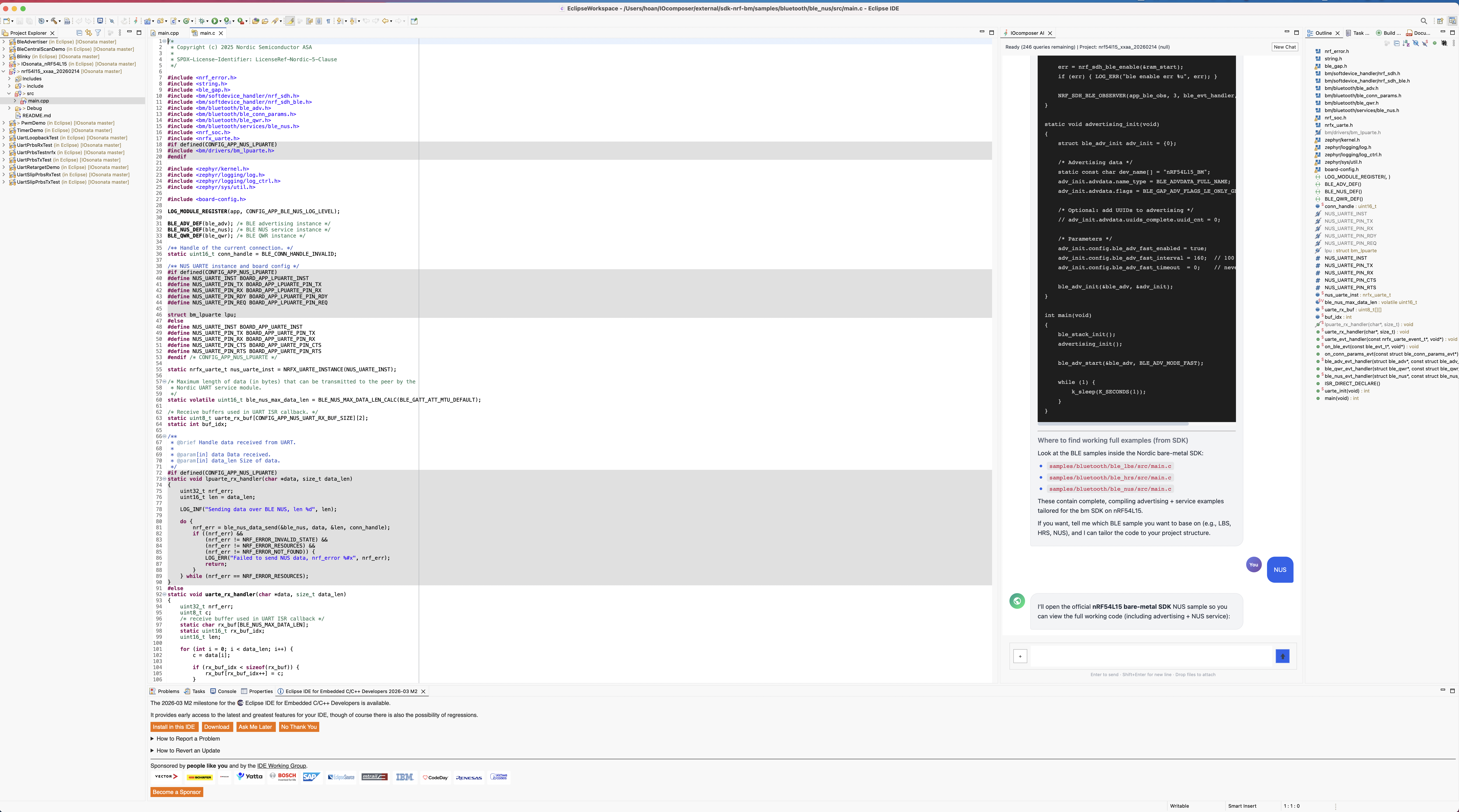Click the Install in this IDE button

[173, 726]
